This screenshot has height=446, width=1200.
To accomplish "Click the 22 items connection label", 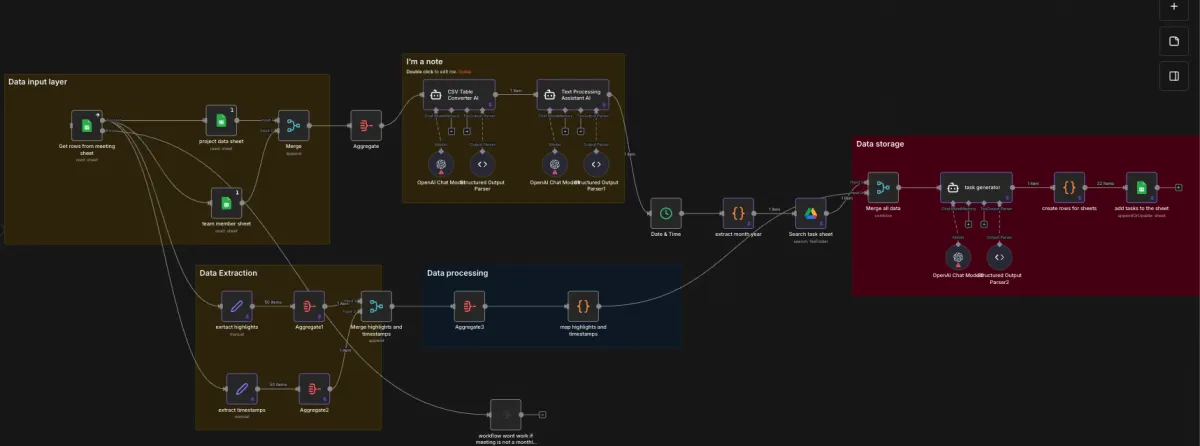I will tap(1105, 182).
